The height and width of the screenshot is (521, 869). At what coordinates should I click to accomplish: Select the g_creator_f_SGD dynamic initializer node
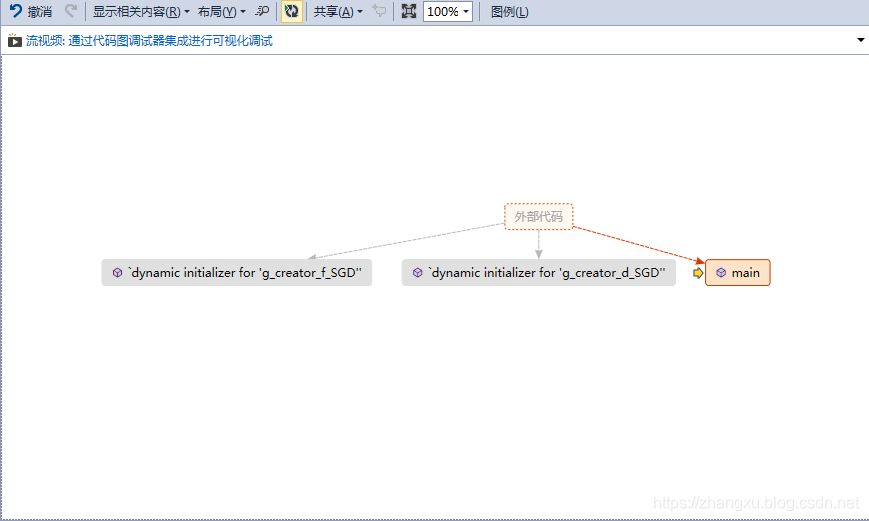237,273
